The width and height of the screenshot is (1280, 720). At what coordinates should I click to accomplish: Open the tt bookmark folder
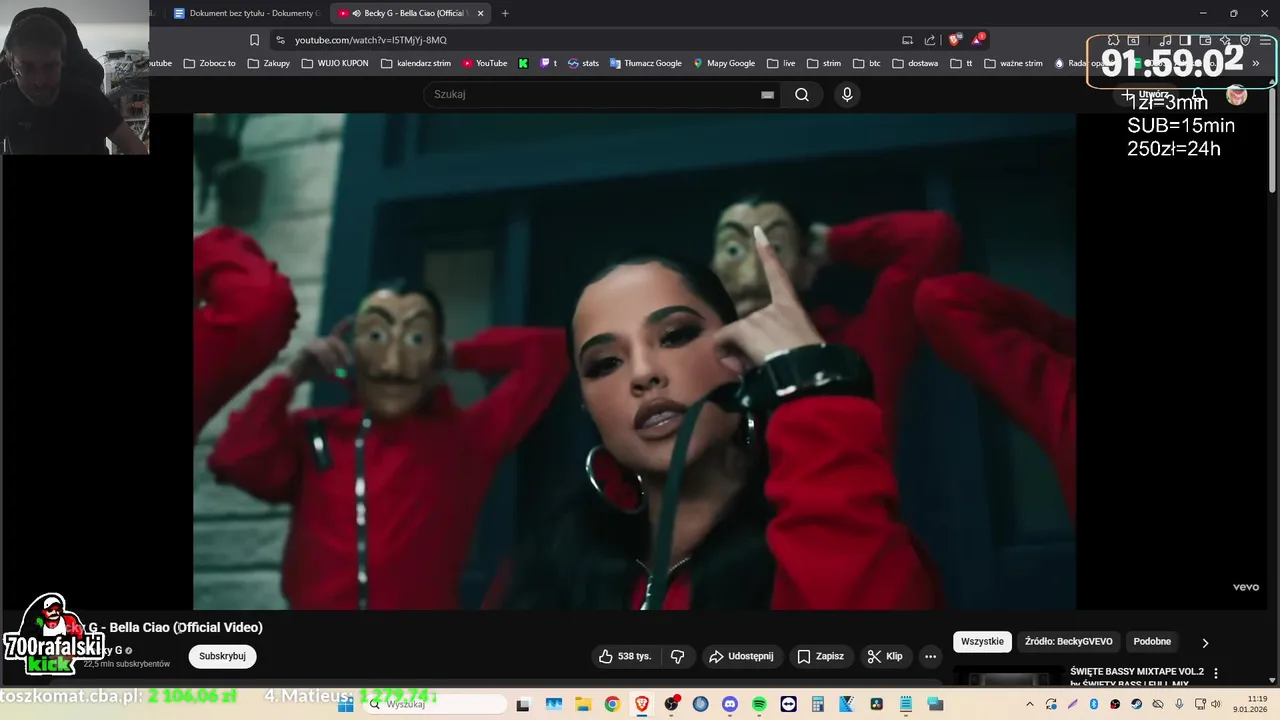pos(961,63)
